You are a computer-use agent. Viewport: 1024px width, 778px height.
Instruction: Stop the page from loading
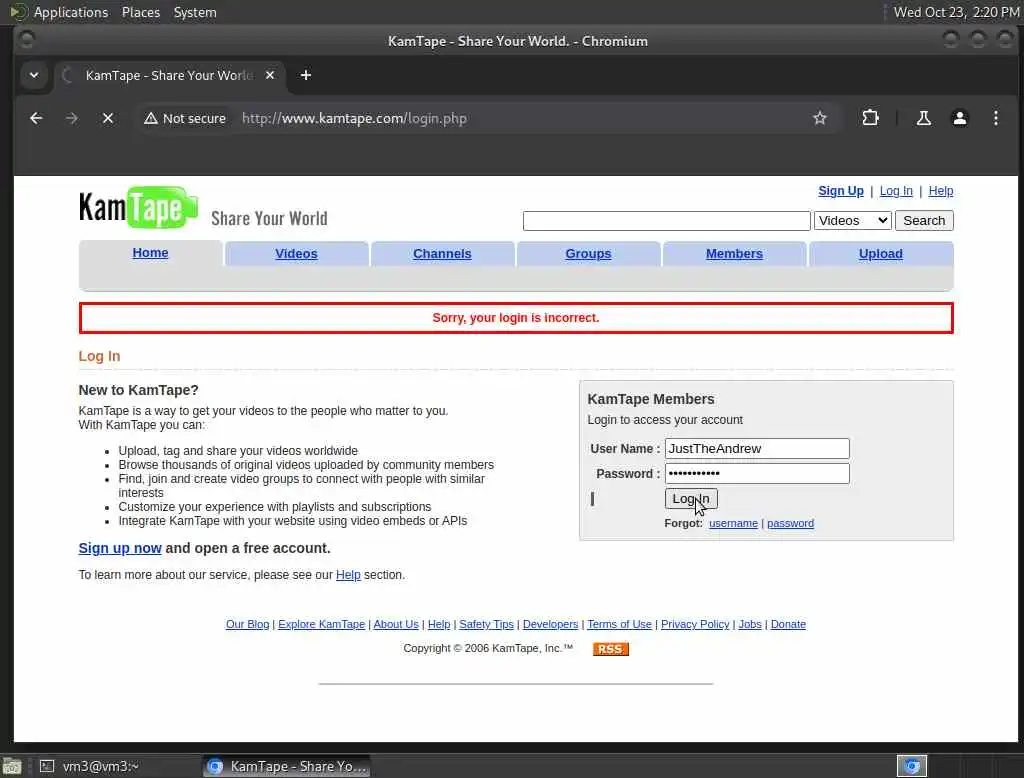(108, 118)
